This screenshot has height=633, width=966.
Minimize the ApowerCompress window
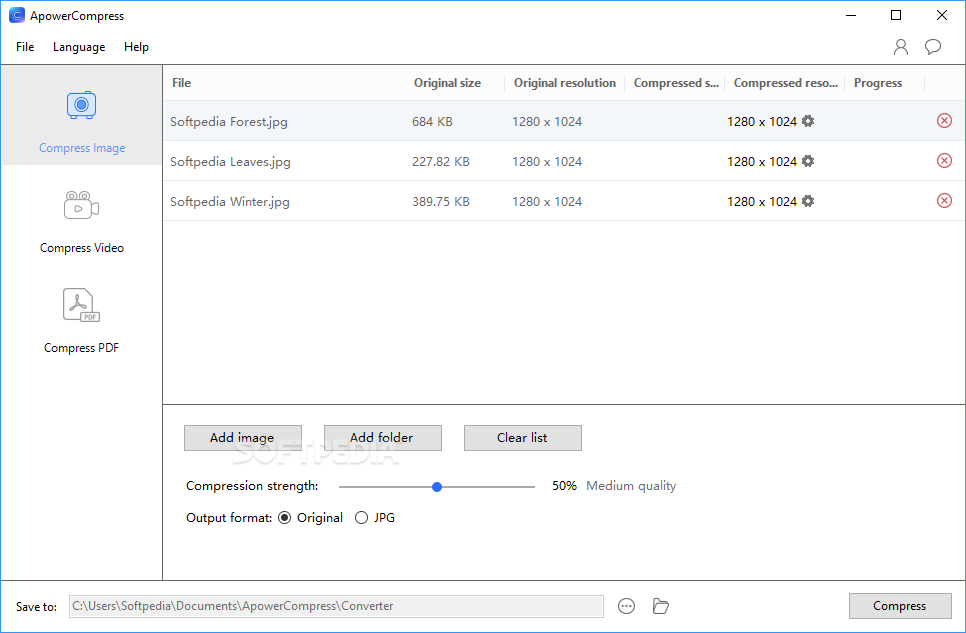[x=851, y=15]
